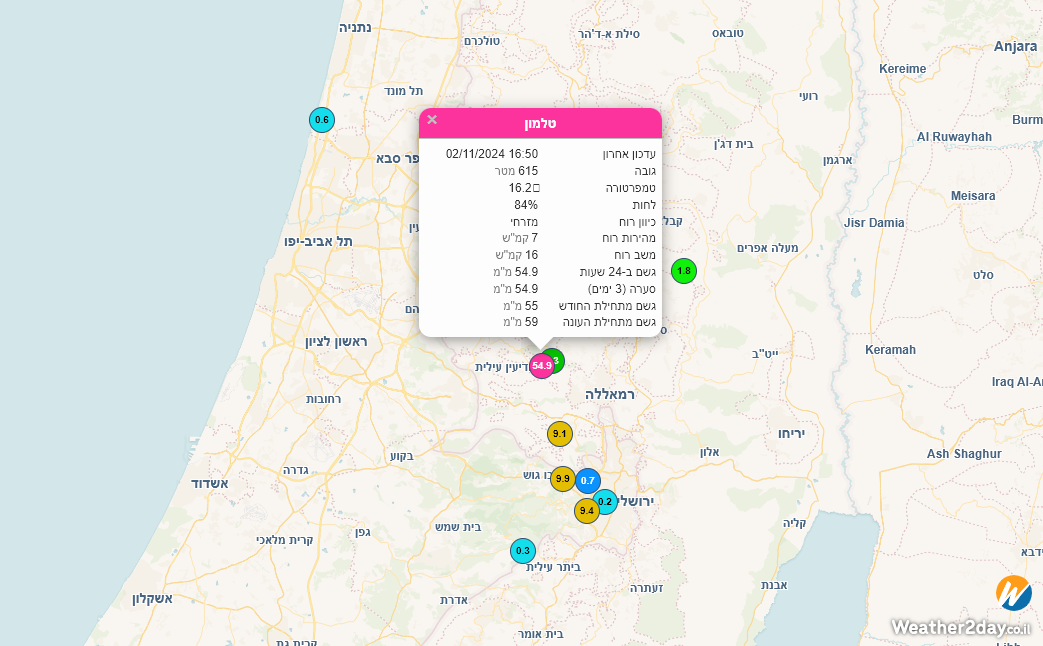Image resolution: width=1043 pixels, height=646 pixels.
Task: Click the cyan 0.3 station marker
Action: 523,551
